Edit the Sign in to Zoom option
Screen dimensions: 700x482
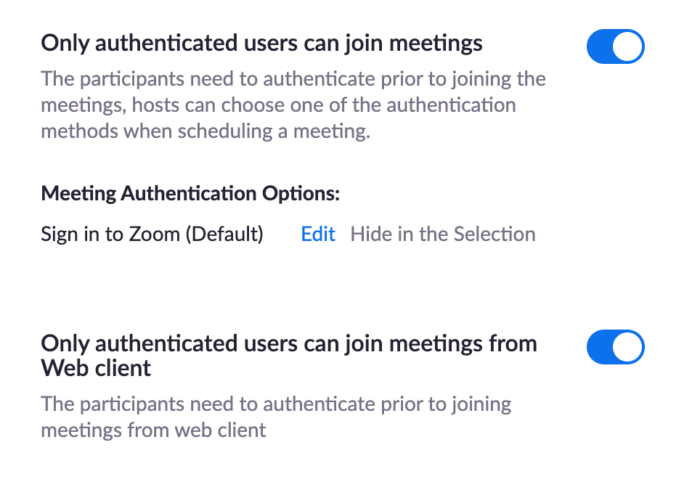(x=318, y=234)
